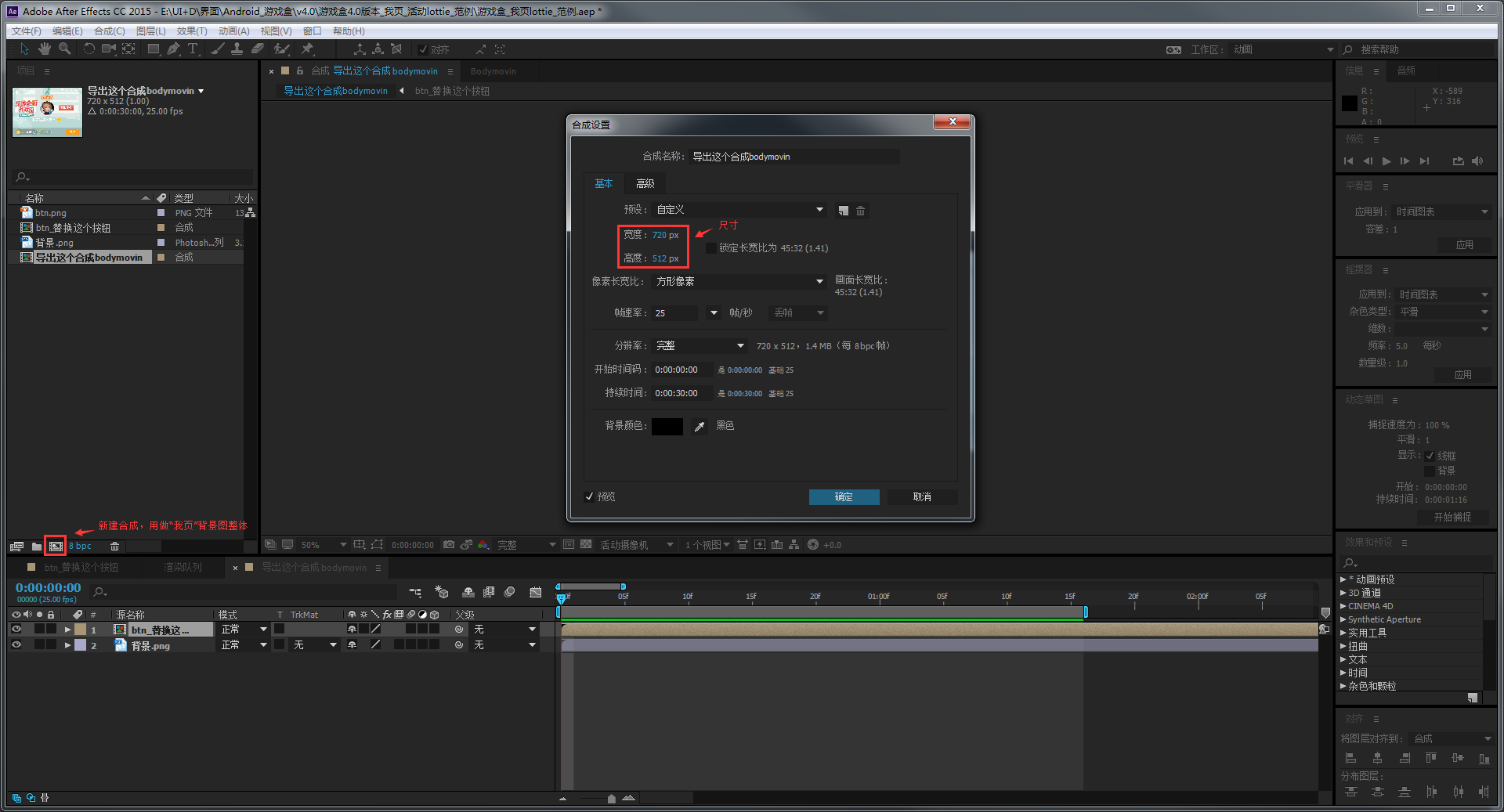Toggle 线框 checkbox in Motion Sketch panel
Screen dimensions: 1504x812
(x=1430, y=456)
